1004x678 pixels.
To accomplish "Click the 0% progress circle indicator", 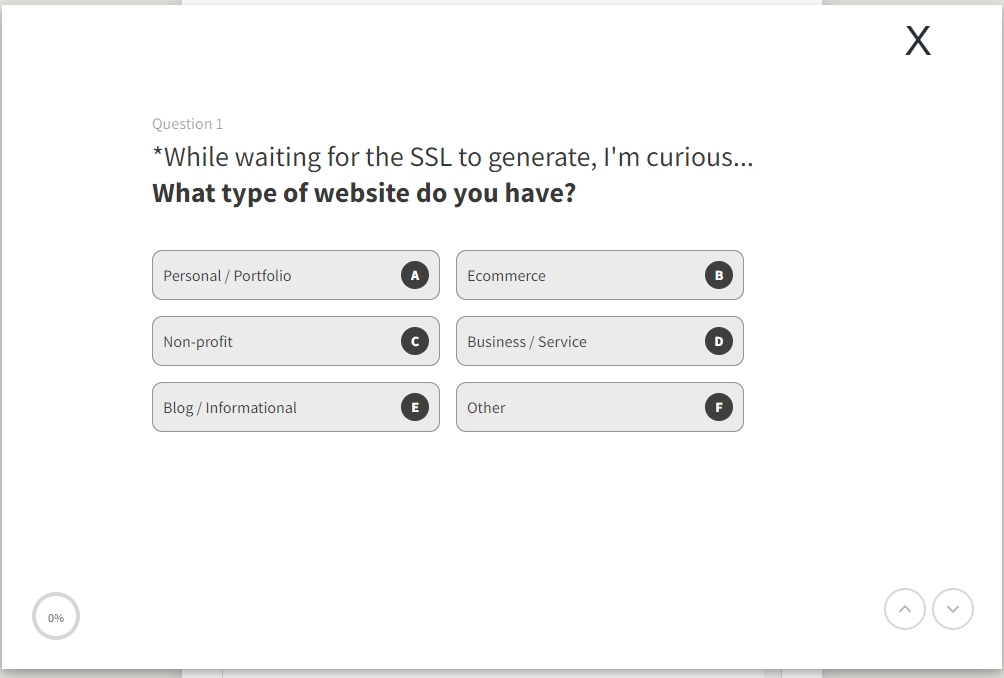I will 56,617.
